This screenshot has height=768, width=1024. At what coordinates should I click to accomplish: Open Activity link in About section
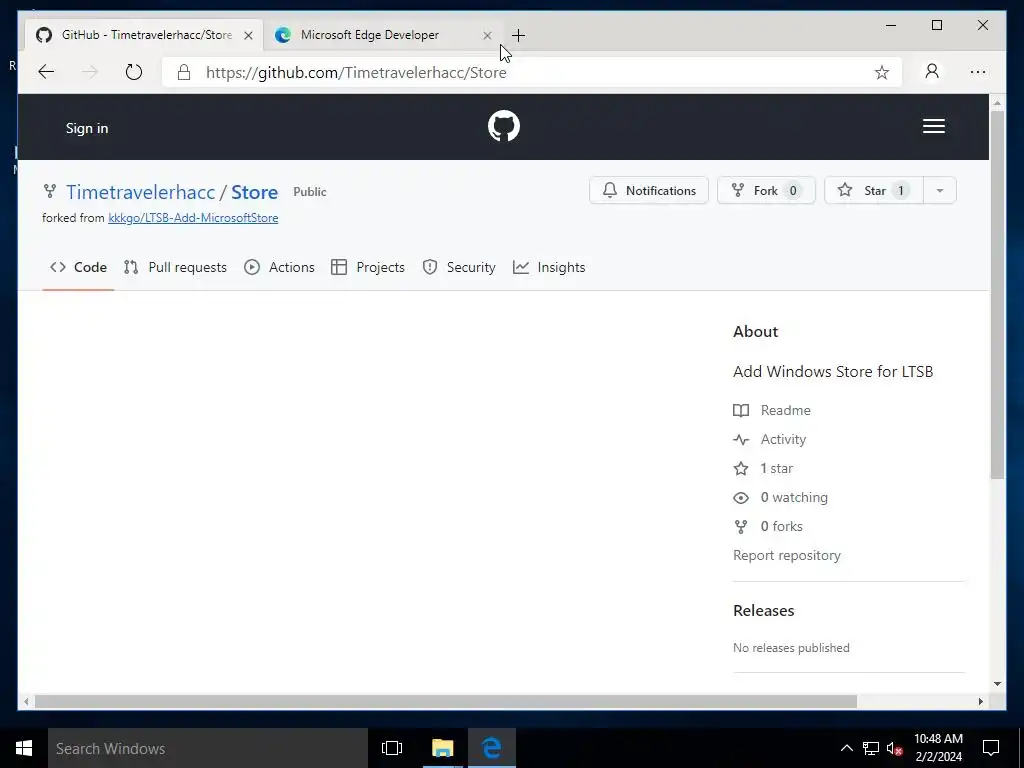[x=769, y=440]
